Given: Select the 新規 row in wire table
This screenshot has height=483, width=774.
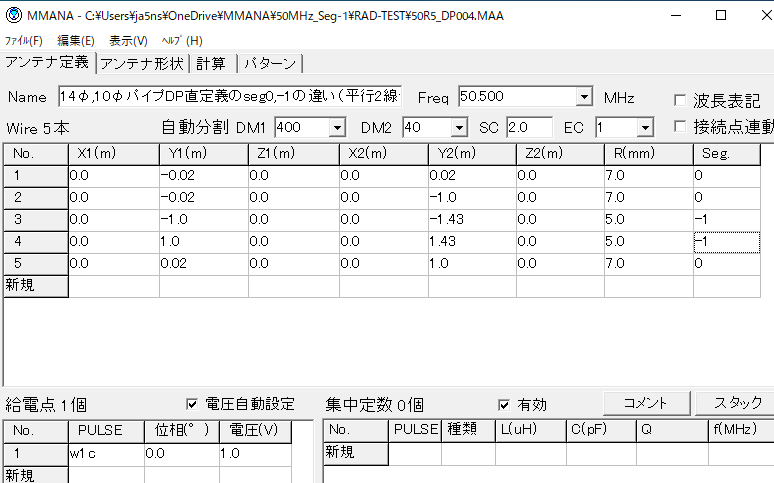Looking at the screenshot, I should [x=35, y=286].
